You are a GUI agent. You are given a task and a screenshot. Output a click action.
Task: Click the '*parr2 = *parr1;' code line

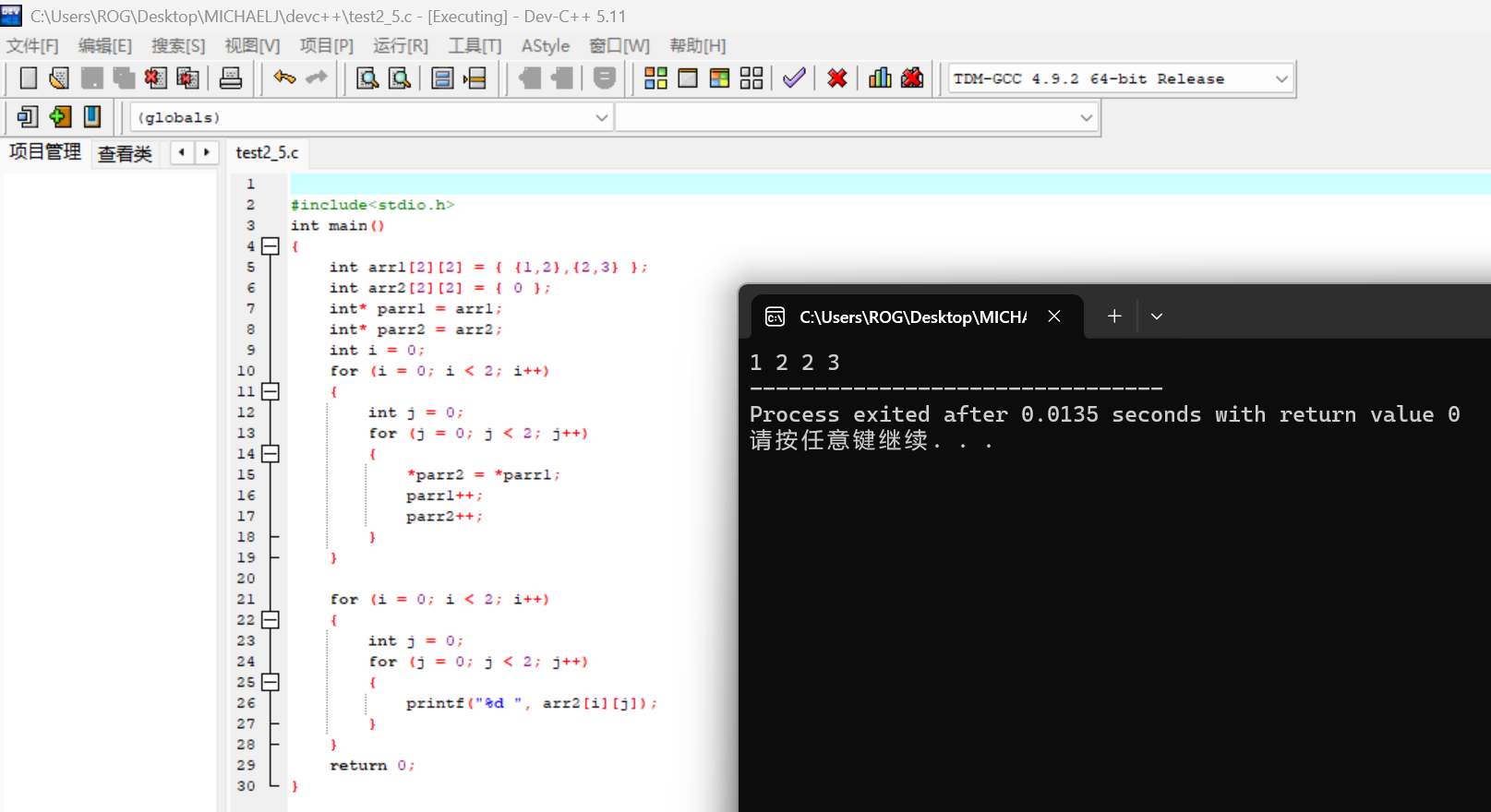tap(483, 474)
